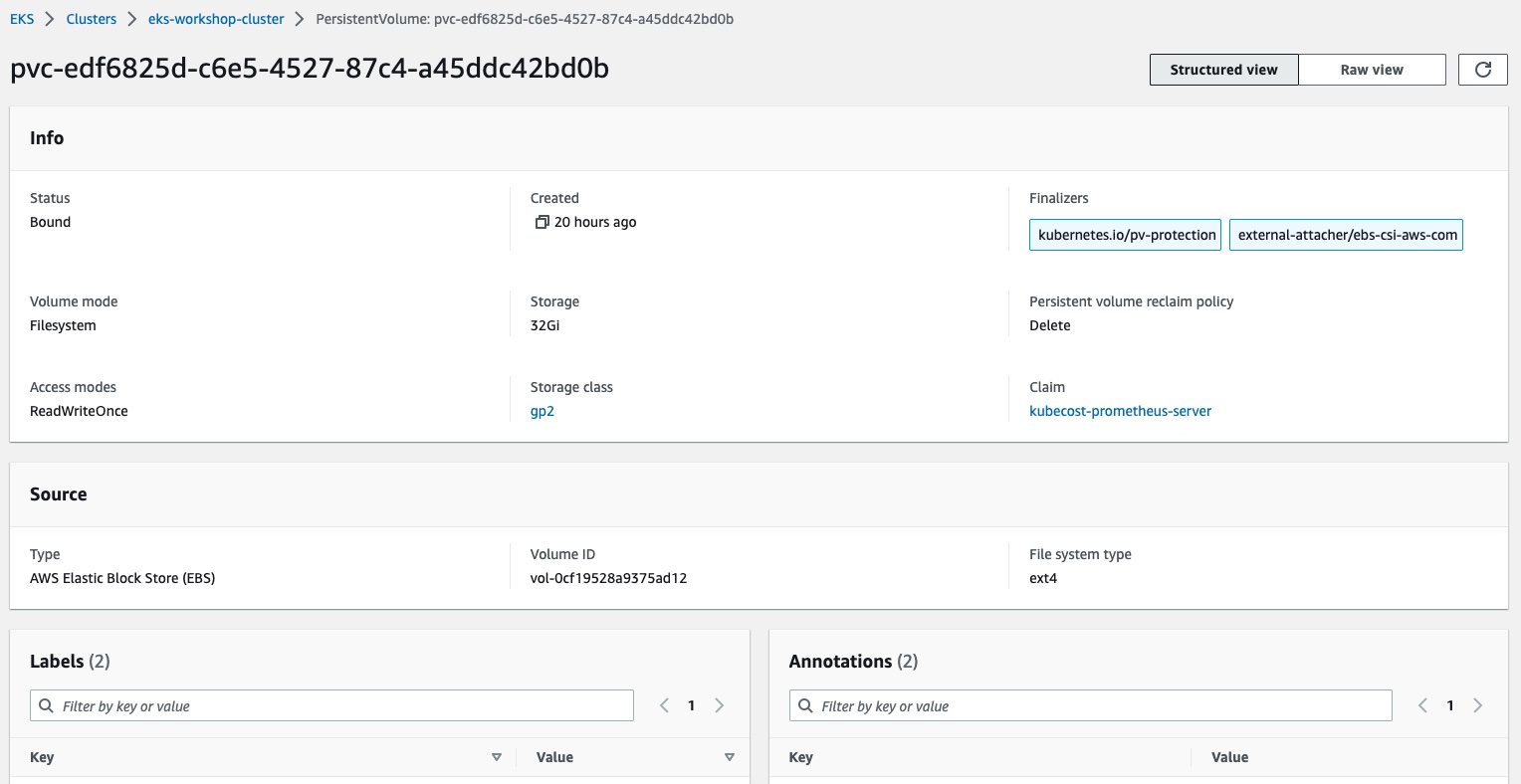Viewport: 1521px width, 784px height.
Task: Click the Labels filter search icon
Action: [46, 705]
